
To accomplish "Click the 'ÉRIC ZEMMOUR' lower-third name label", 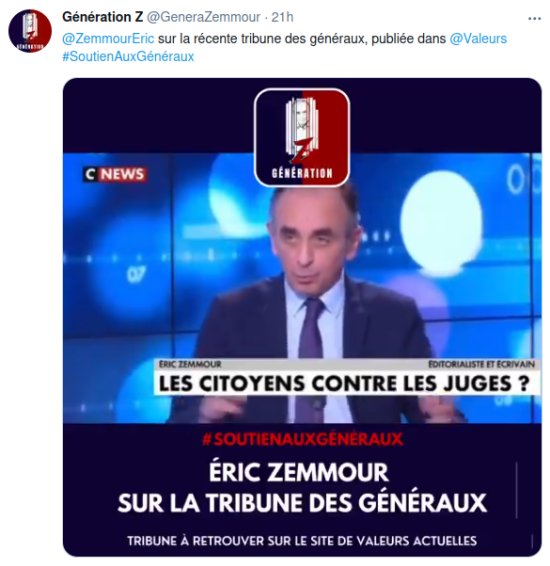I will 190,365.
